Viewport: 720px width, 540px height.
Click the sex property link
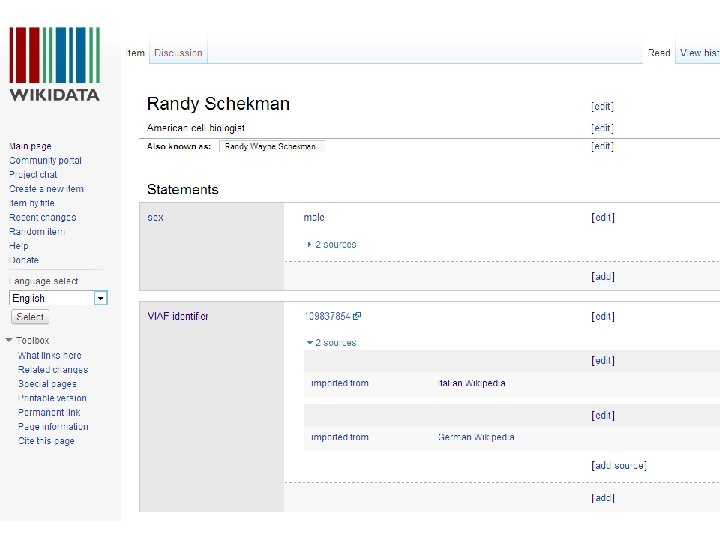coord(155,217)
